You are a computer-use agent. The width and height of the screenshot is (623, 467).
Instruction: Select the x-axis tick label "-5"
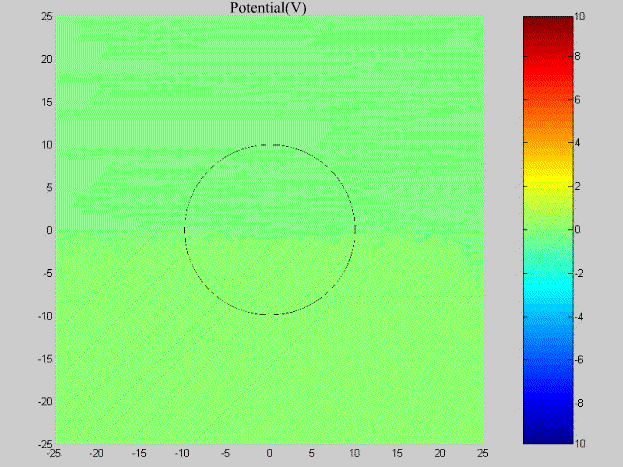tap(225, 453)
